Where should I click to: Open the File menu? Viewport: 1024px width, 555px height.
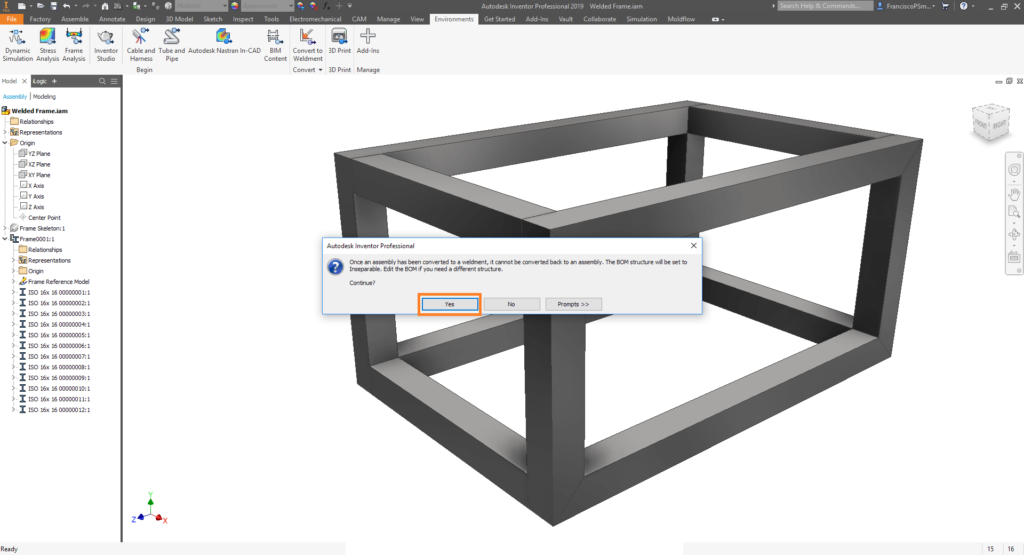(11, 19)
